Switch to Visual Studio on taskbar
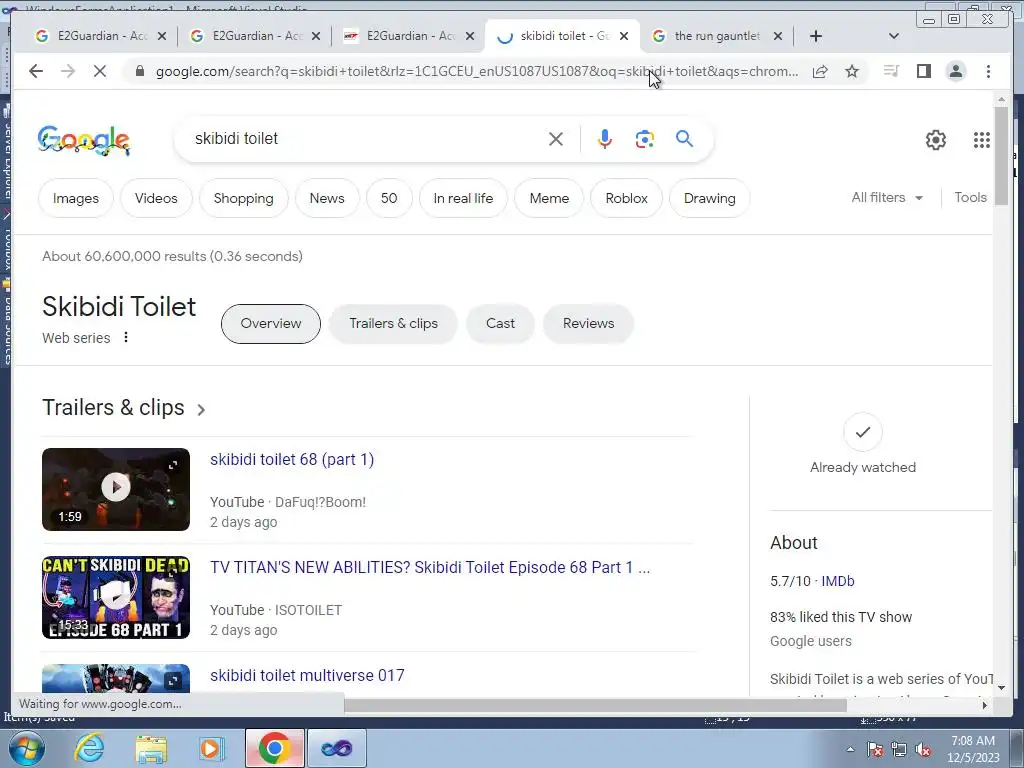Screen dimensions: 1024x768 click(337, 748)
